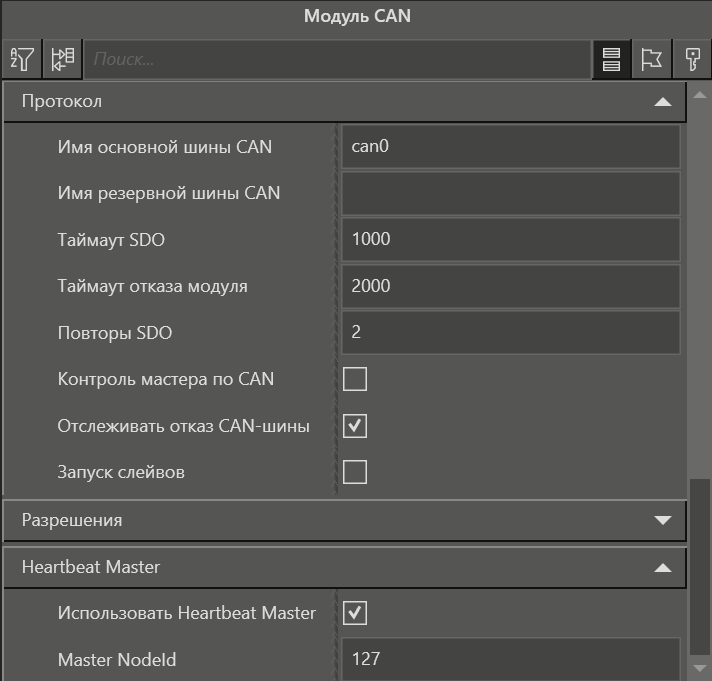The height and width of the screenshot is (681, 712).
Task: Edit the Master NodeId value 127
Action: 510,659
